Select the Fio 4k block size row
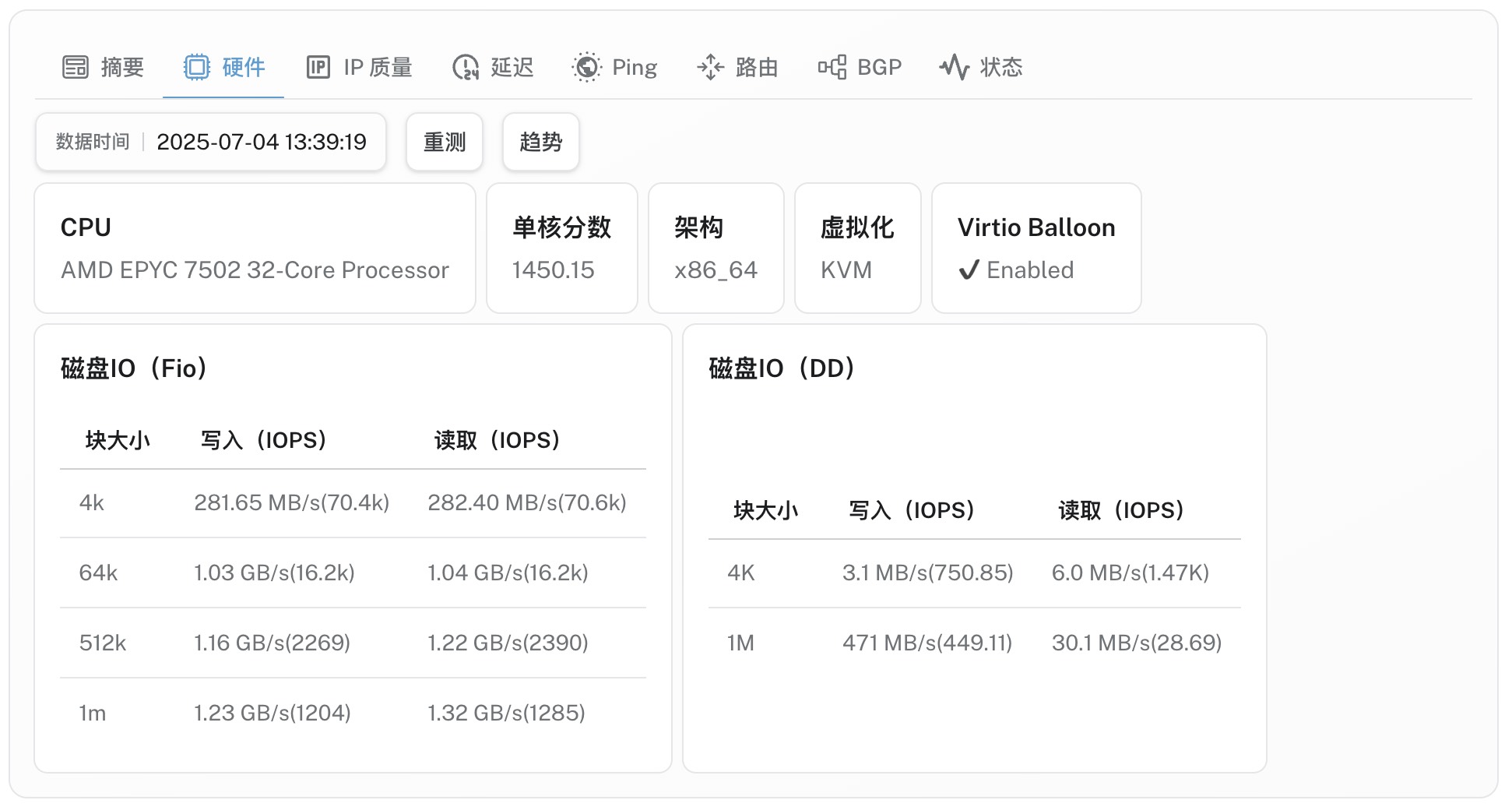Screen dimensions: 1512x807 [353, 503]
